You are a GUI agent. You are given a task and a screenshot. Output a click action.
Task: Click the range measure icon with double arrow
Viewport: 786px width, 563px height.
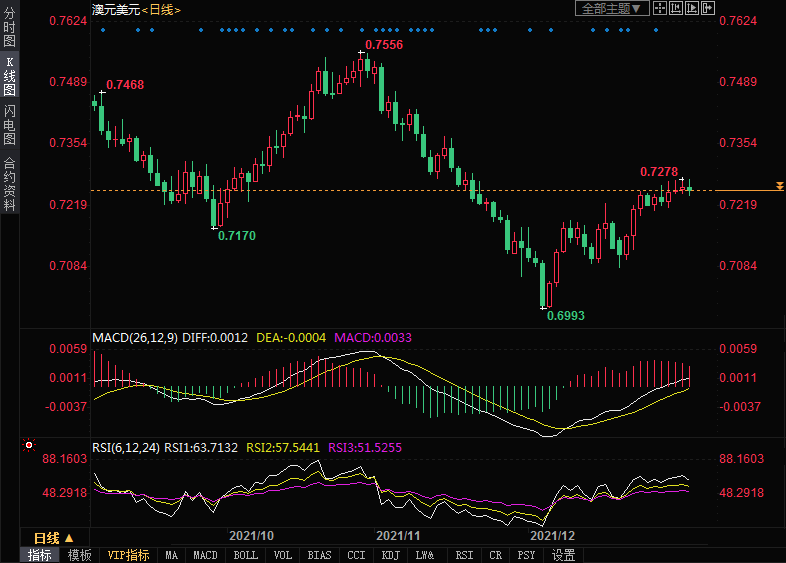tap(675, 8)
